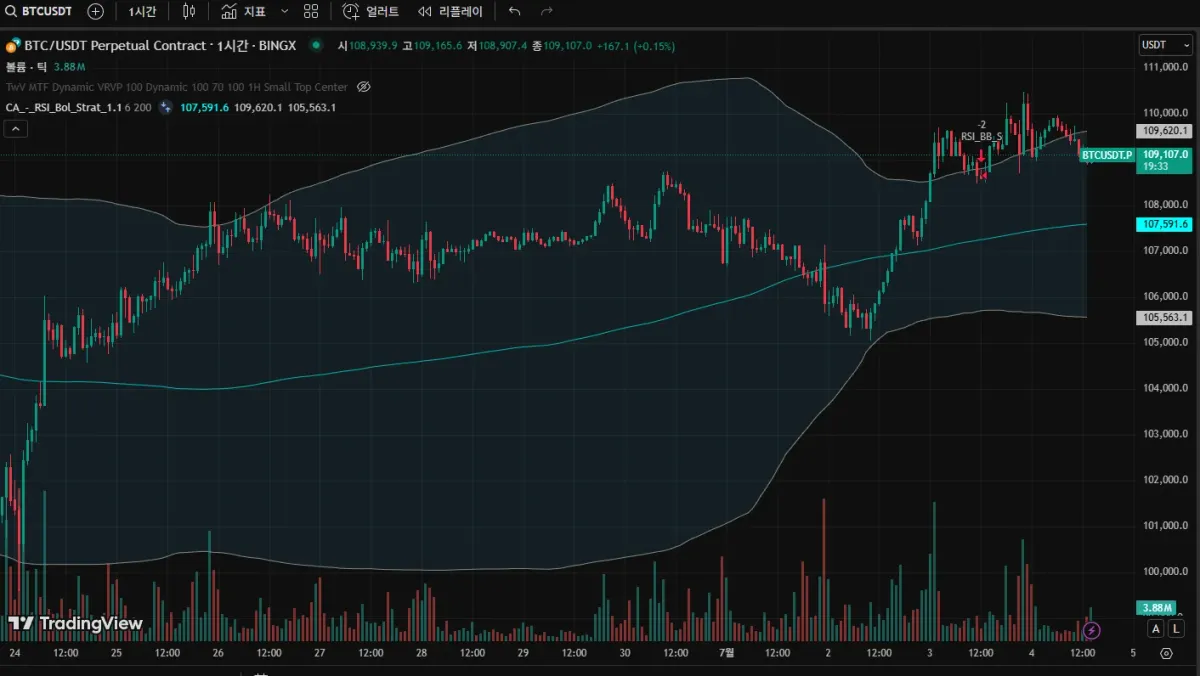Screen dimensions: 1200x676
Task: Create an alert with 얼러트 button
Action: tap(371, 12)
